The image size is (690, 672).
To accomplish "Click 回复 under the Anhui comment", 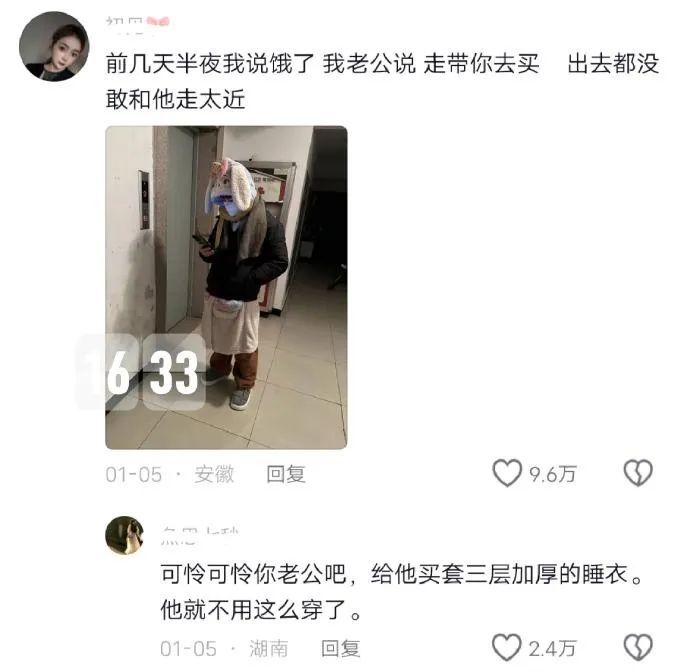I will click(286, 474).
